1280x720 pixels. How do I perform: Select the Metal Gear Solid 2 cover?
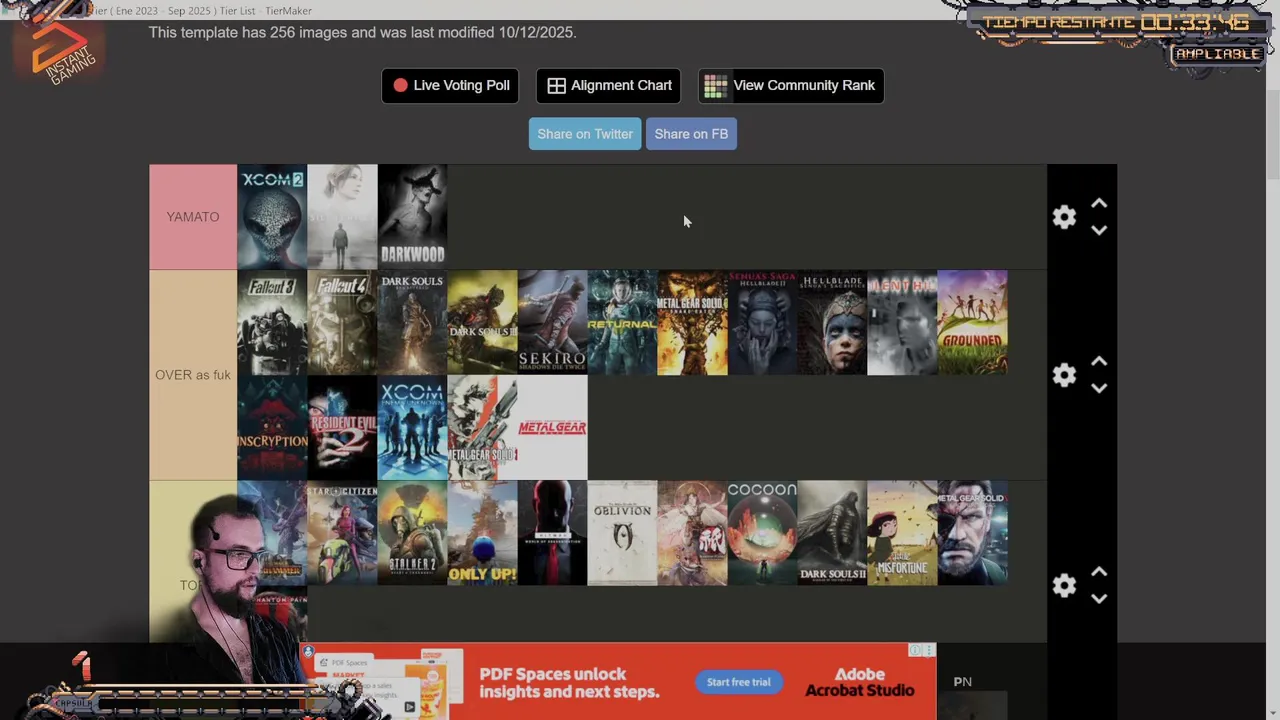482,428
